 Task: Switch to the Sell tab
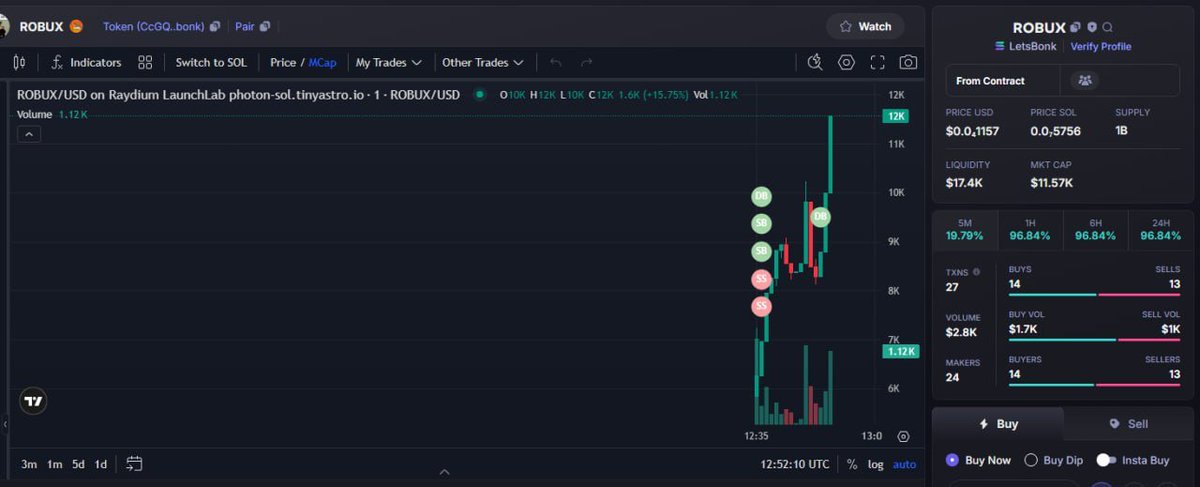click(x=1128, y=424)
